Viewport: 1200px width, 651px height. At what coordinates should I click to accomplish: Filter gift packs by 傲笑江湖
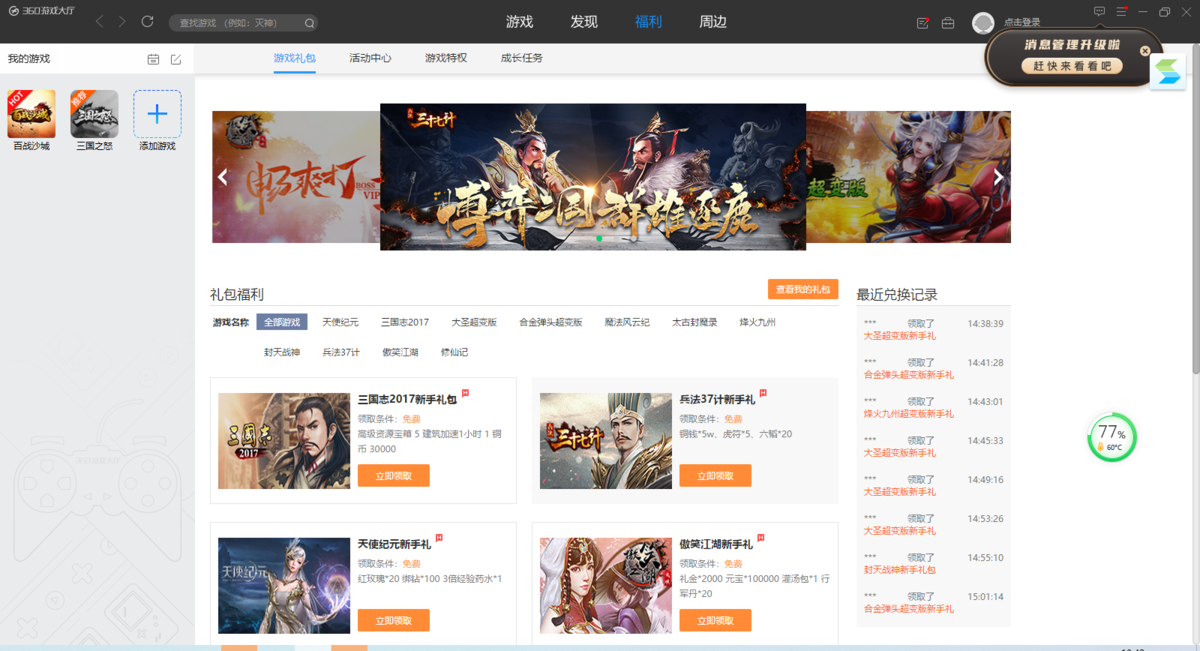pos(400,352)
